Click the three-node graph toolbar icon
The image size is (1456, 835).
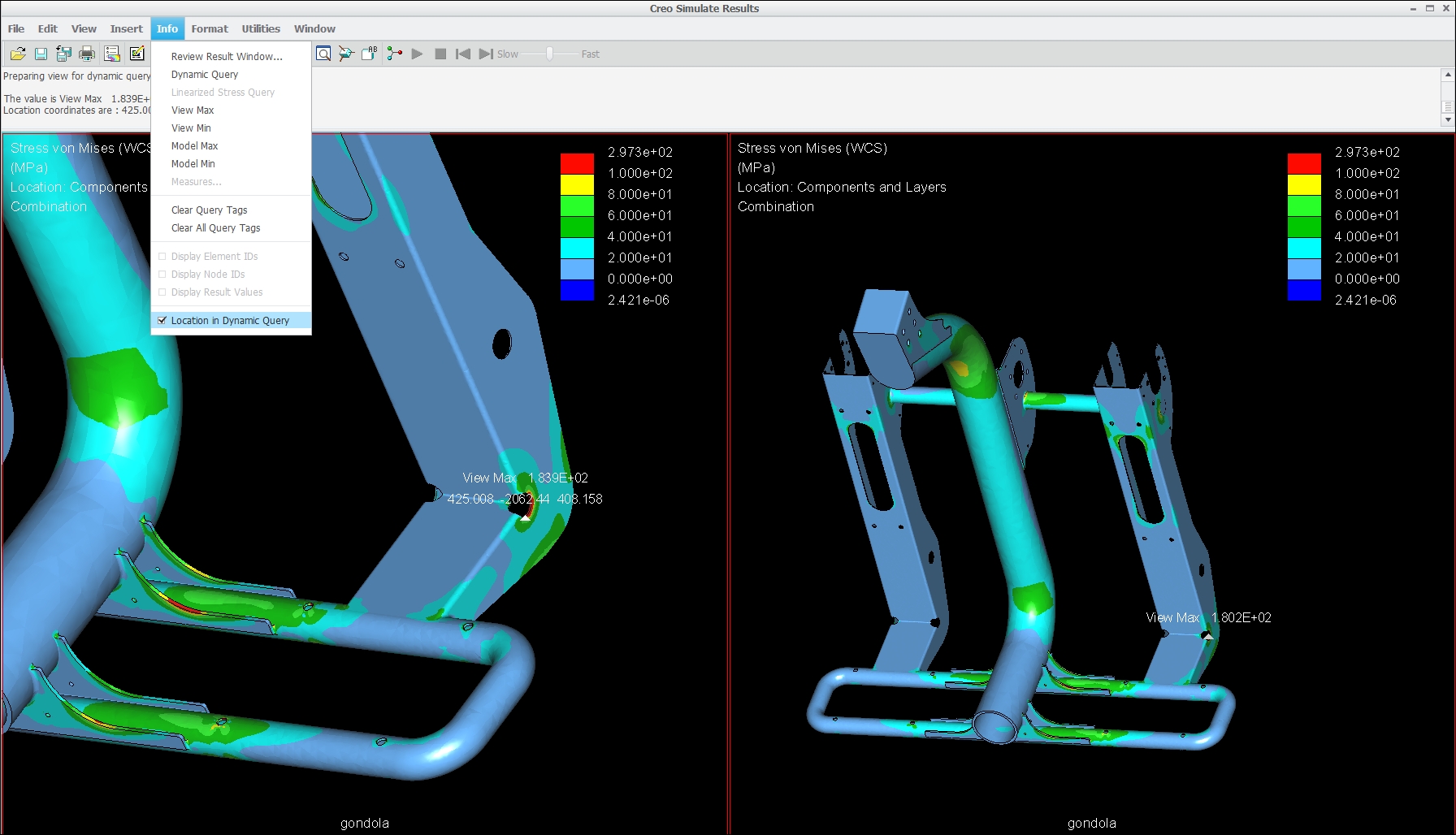[x=395, y=54]
